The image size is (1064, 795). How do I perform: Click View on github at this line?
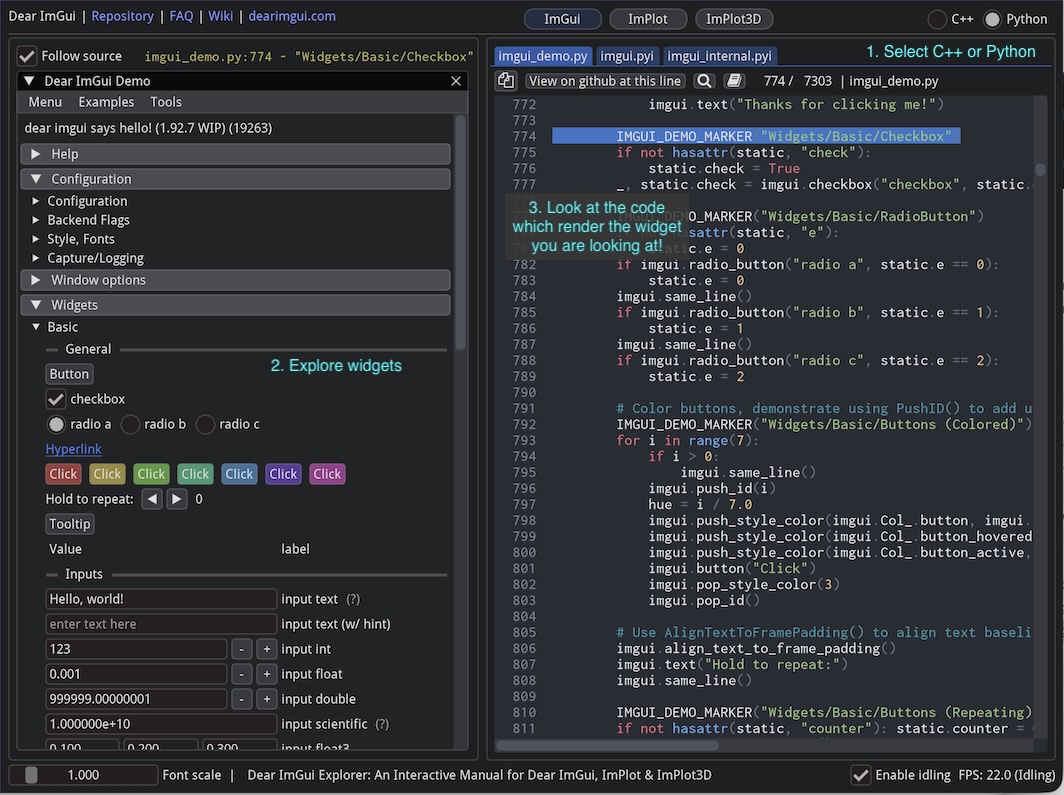tap(604, 80)
